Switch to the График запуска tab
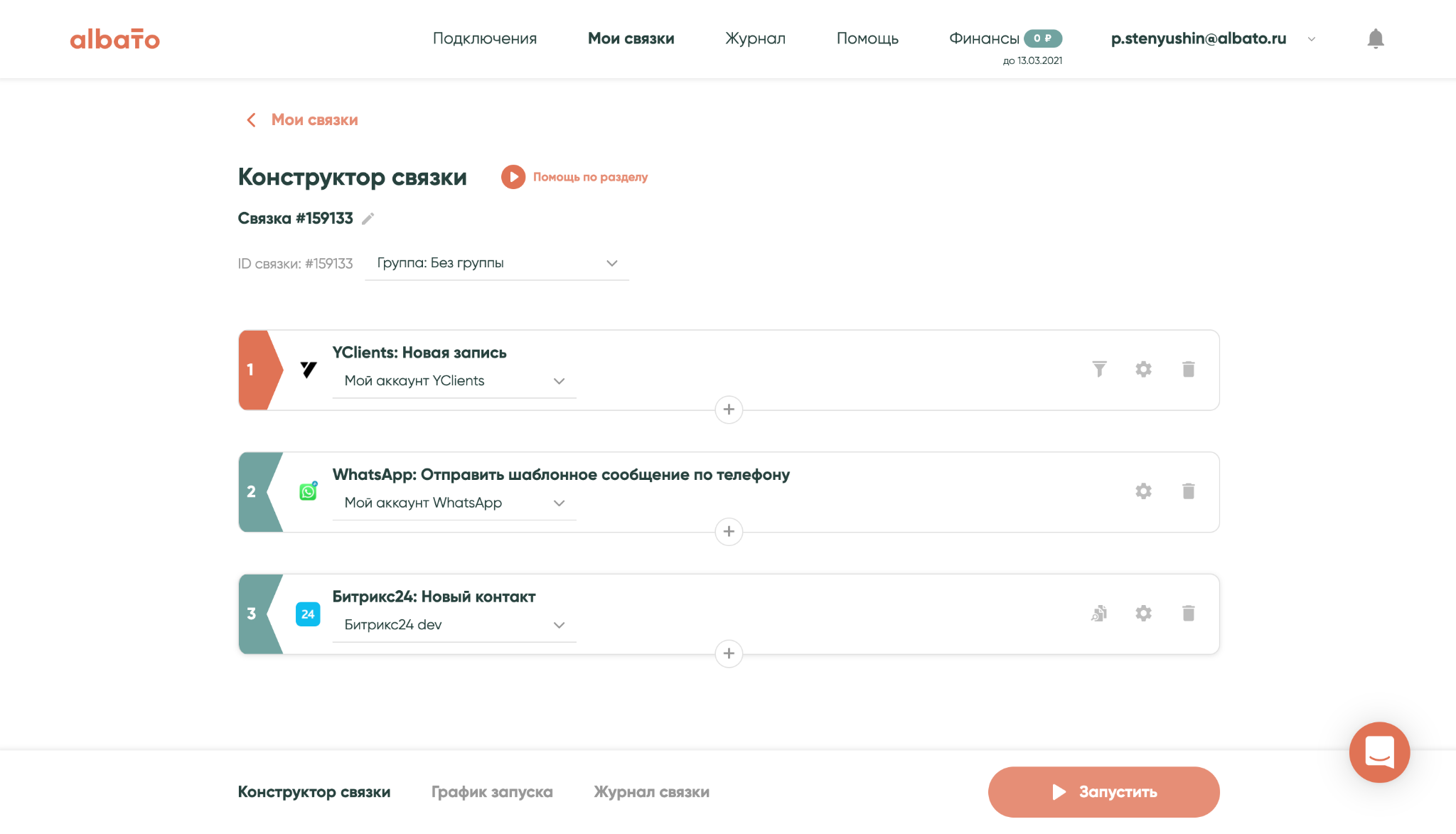Screen dimensions: 1456x834 pos(492,792)
